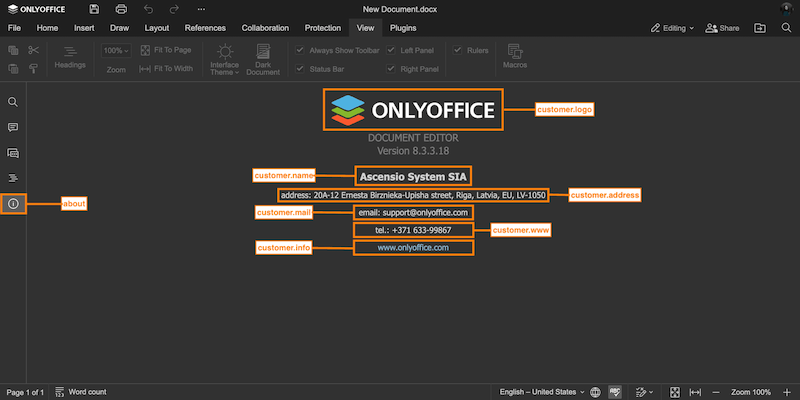Click the About info icon in sidebar
This screenshot has height=400, width=800.
(13, 204)
